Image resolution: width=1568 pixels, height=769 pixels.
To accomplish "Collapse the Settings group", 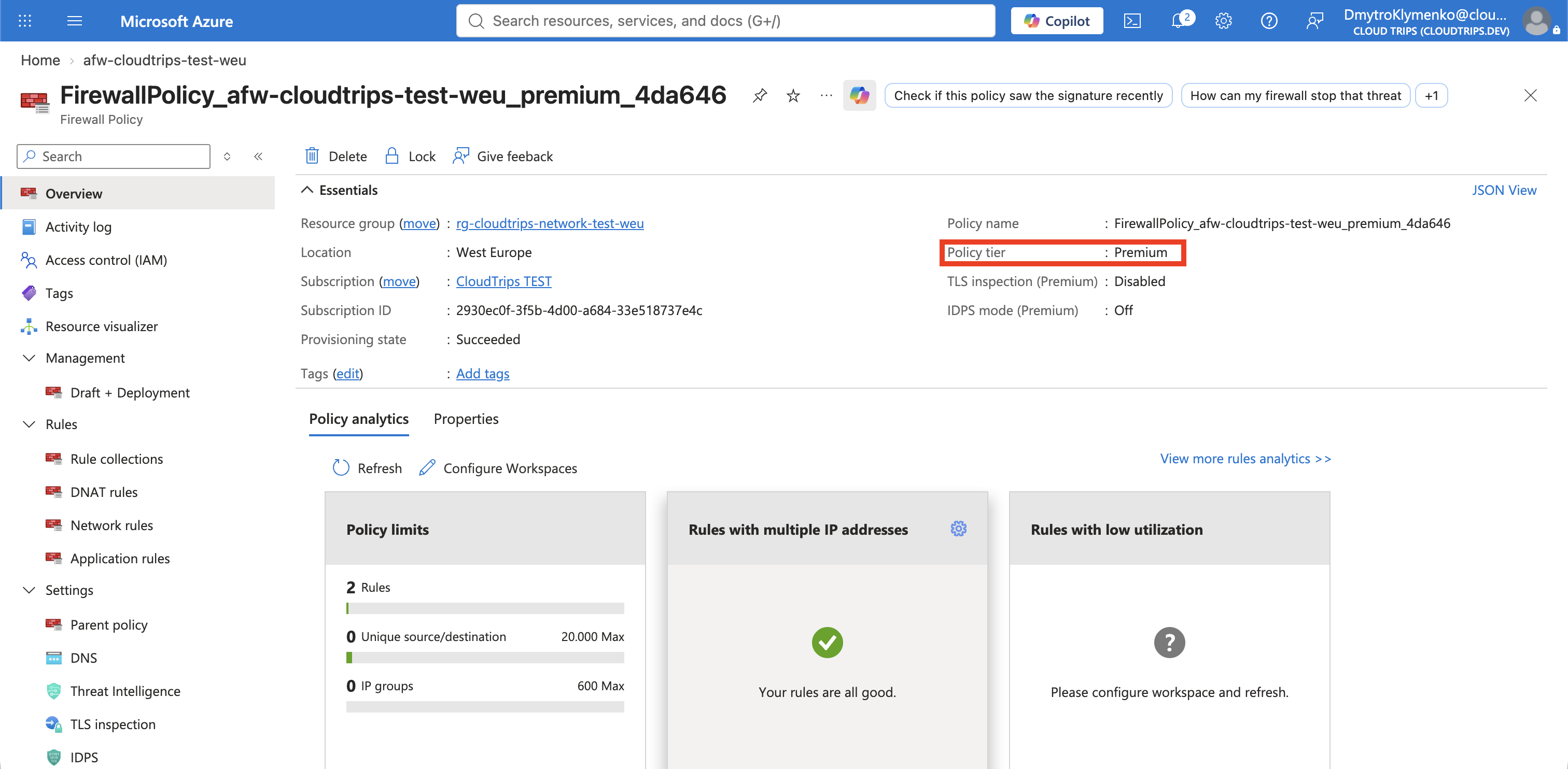I will click(29, 590).
